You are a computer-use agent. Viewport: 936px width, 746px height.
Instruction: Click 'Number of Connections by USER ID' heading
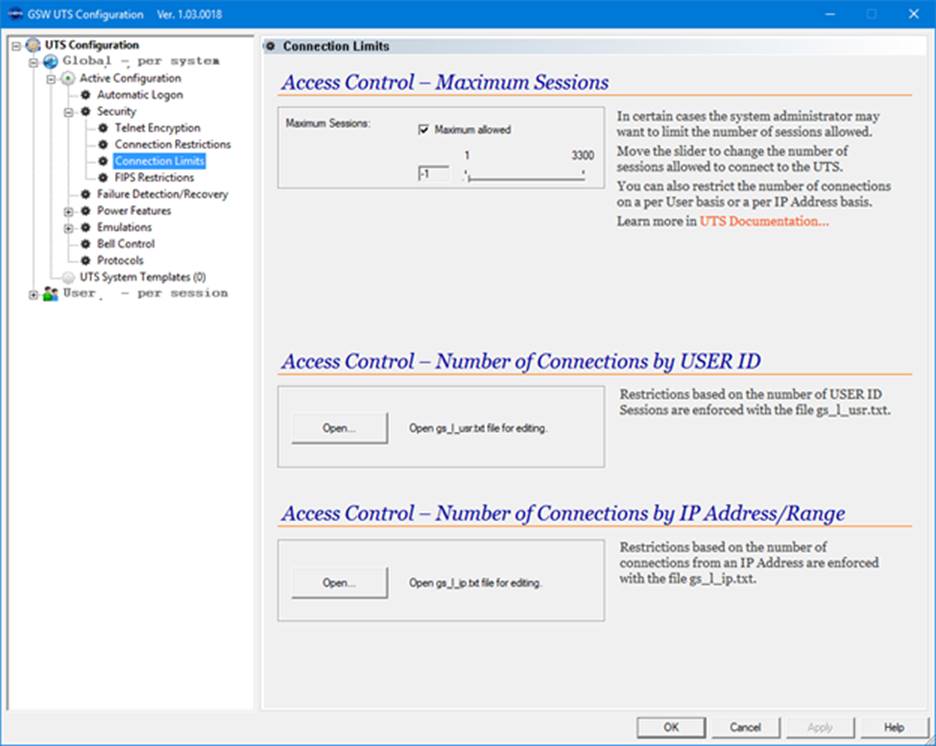(x=598, y=362)
